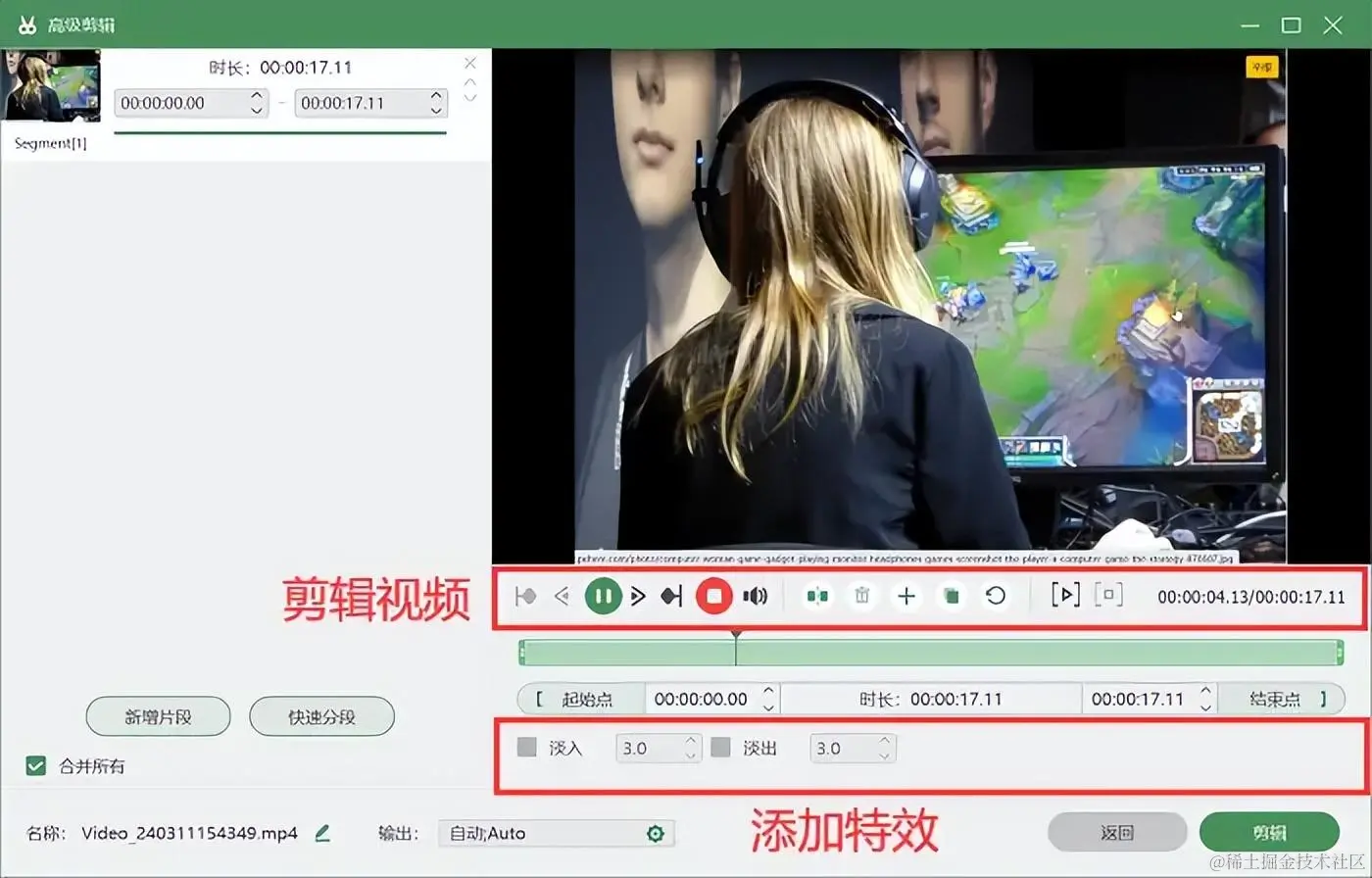Change start point time stepper below timeline

[769, 699]
